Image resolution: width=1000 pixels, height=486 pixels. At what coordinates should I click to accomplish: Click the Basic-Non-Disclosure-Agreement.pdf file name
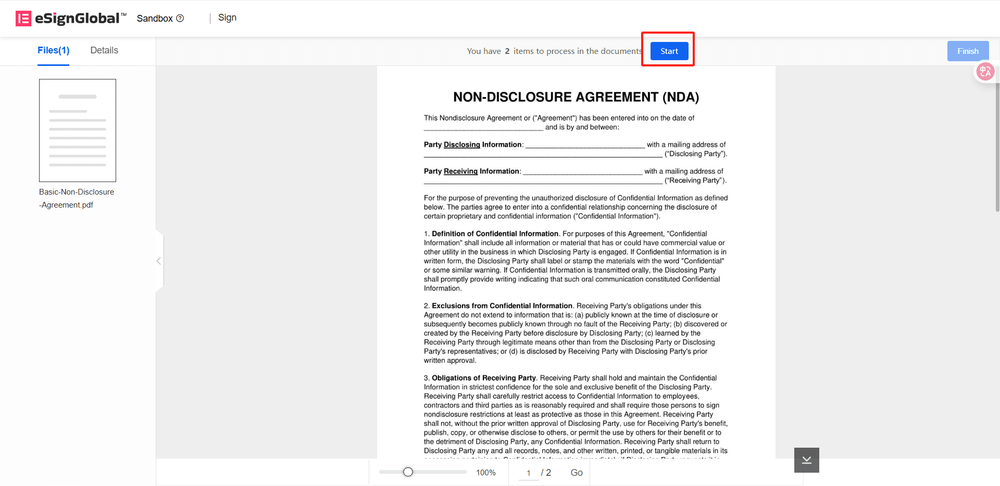point(77,198)
